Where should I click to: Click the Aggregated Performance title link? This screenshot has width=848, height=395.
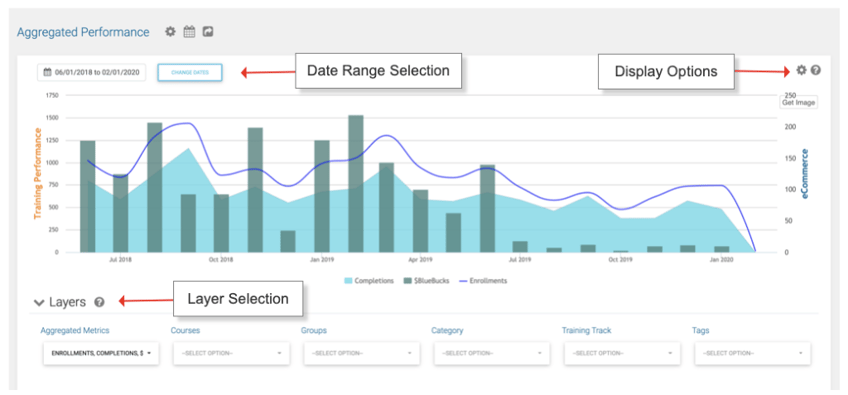tap(83, 32)
